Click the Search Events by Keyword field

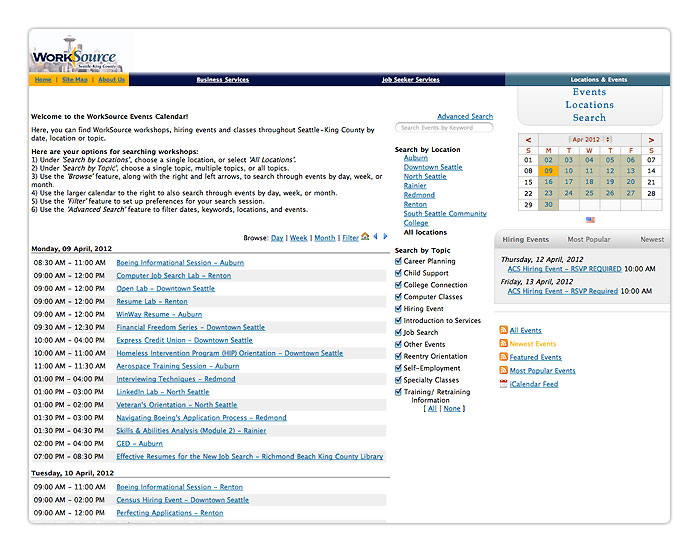click(x=444, y=128)
